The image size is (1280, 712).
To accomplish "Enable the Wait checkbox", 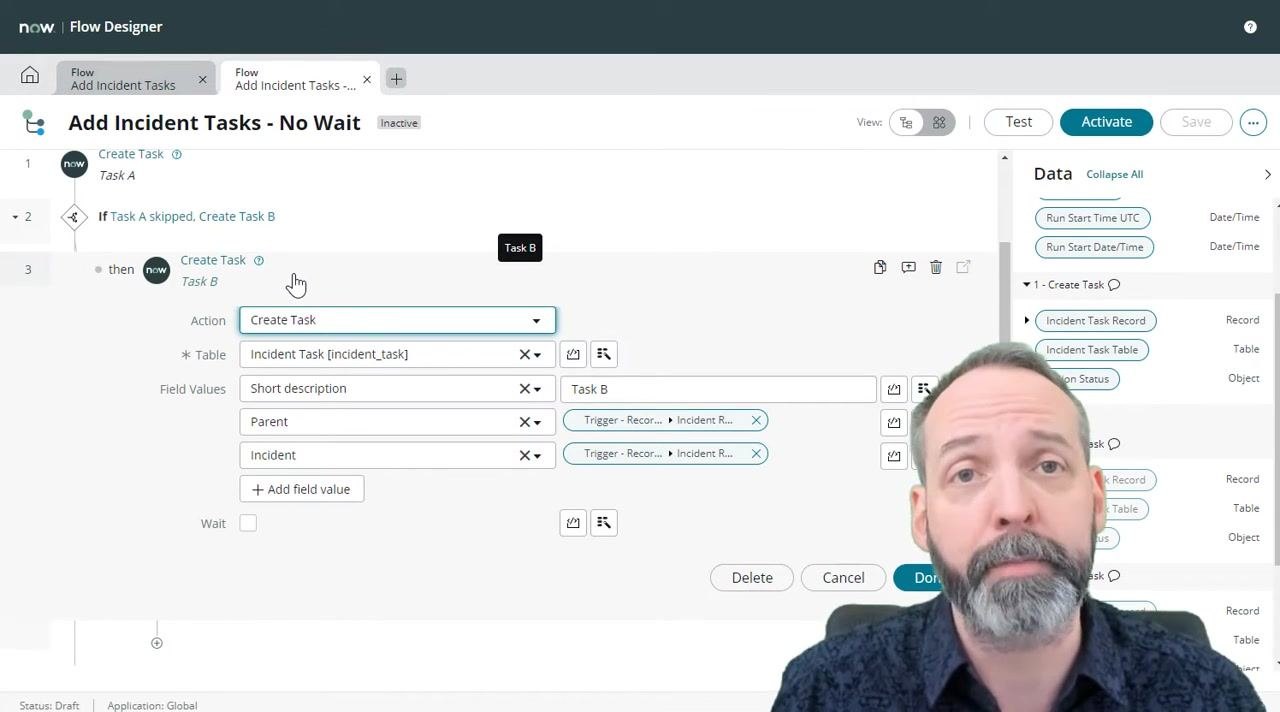I will coord(248,523).
